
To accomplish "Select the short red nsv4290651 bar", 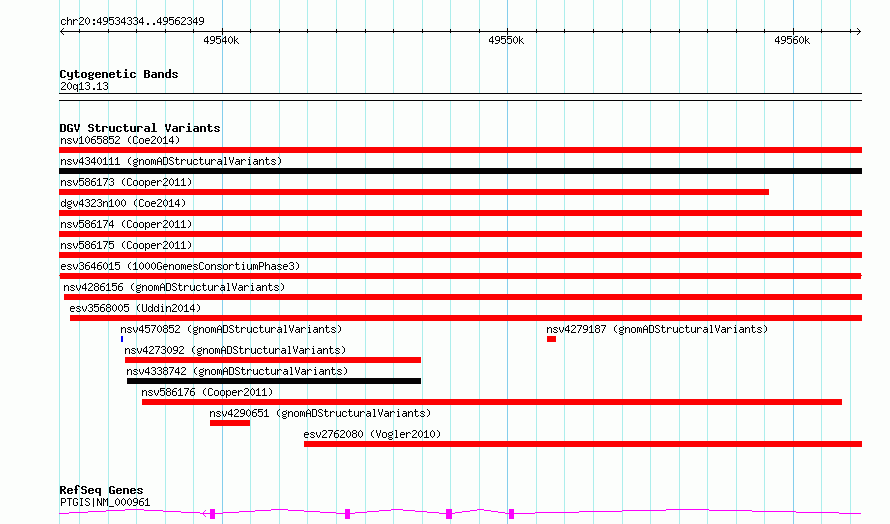I will pos(230,423).
